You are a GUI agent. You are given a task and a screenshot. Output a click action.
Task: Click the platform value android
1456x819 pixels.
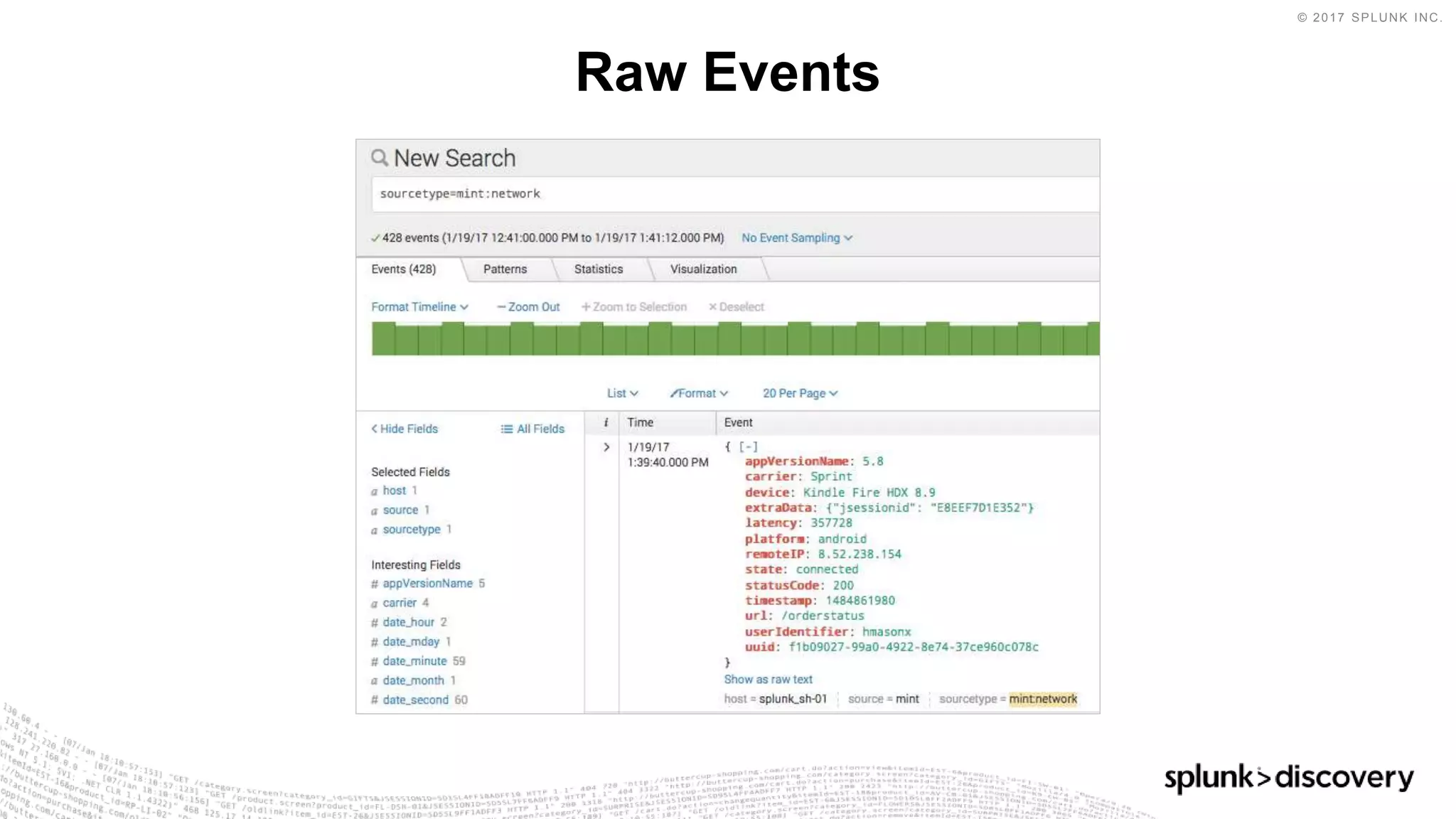(x=842, y=539)
